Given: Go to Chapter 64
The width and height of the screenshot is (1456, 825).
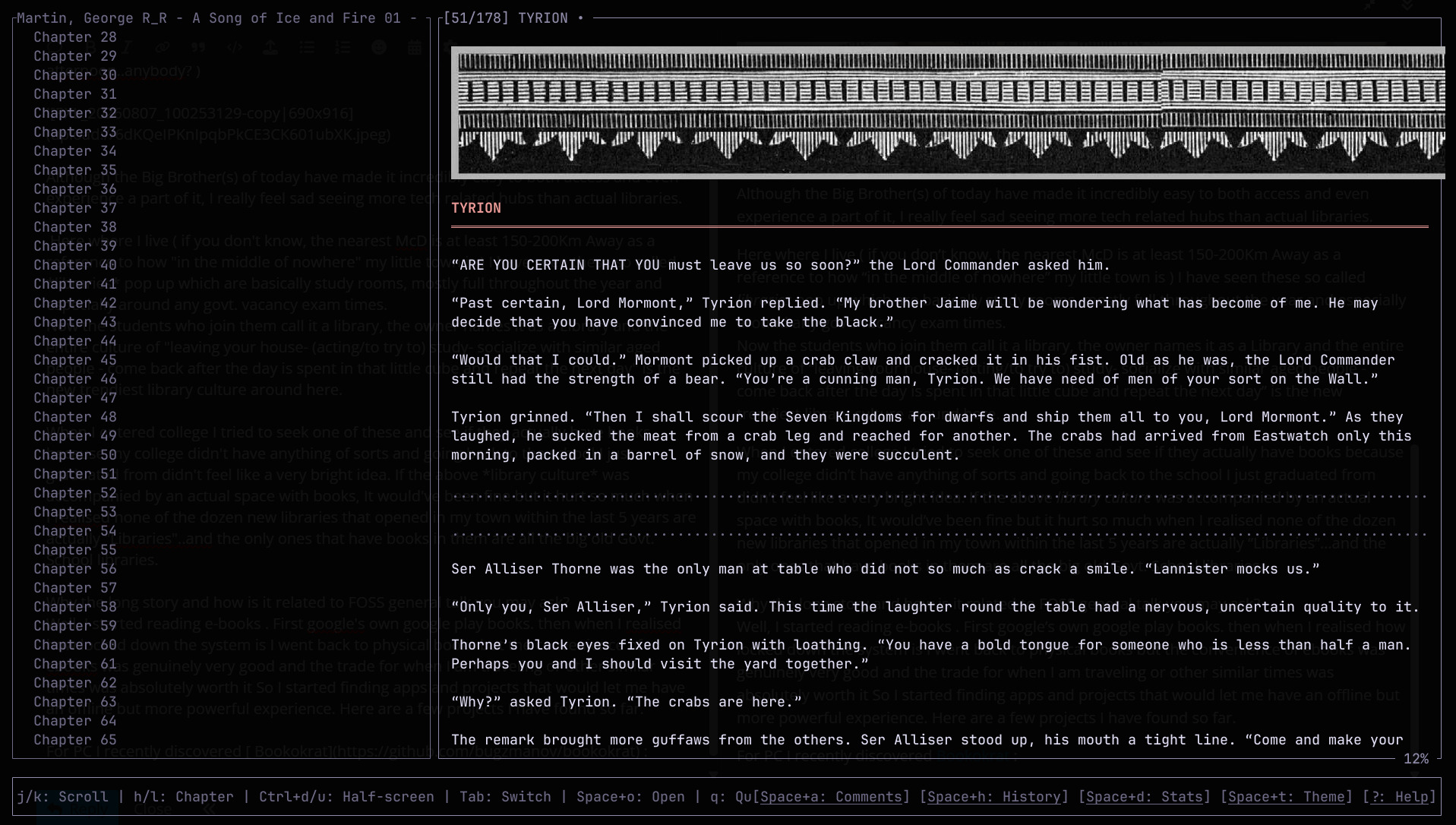Looking at the screenshot, I should [75, 721].
